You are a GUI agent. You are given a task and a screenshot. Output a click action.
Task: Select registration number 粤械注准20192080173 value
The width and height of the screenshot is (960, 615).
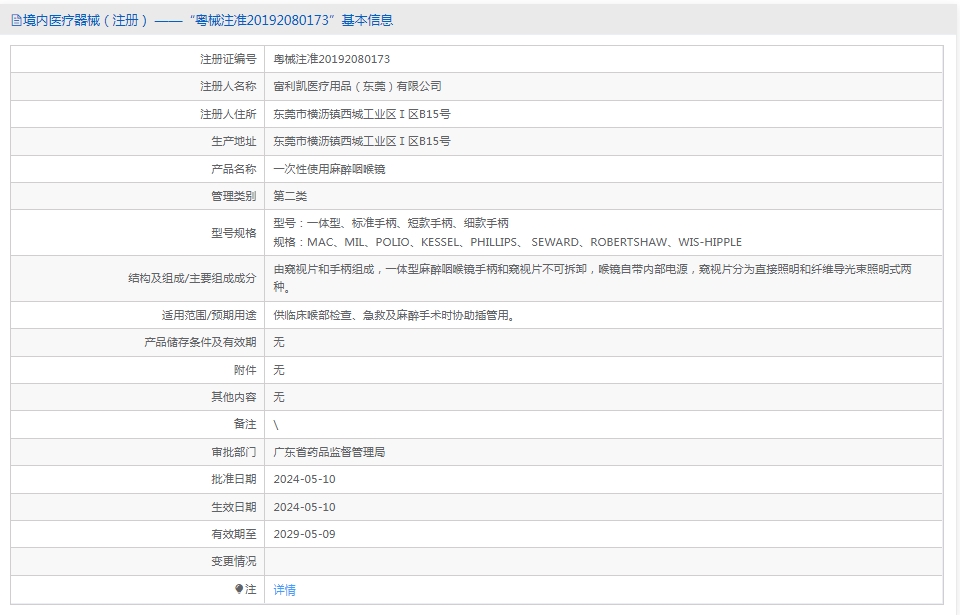tap(331, 59)
